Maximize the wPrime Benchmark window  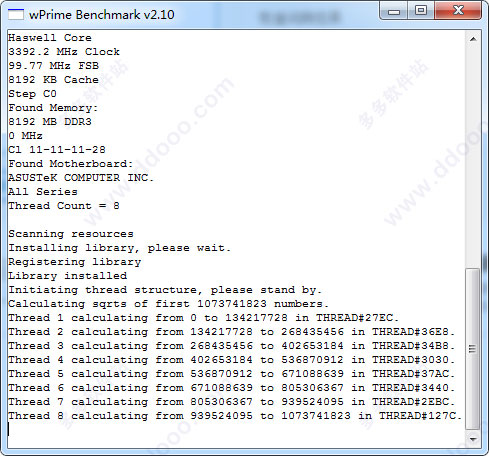[421, 11]
